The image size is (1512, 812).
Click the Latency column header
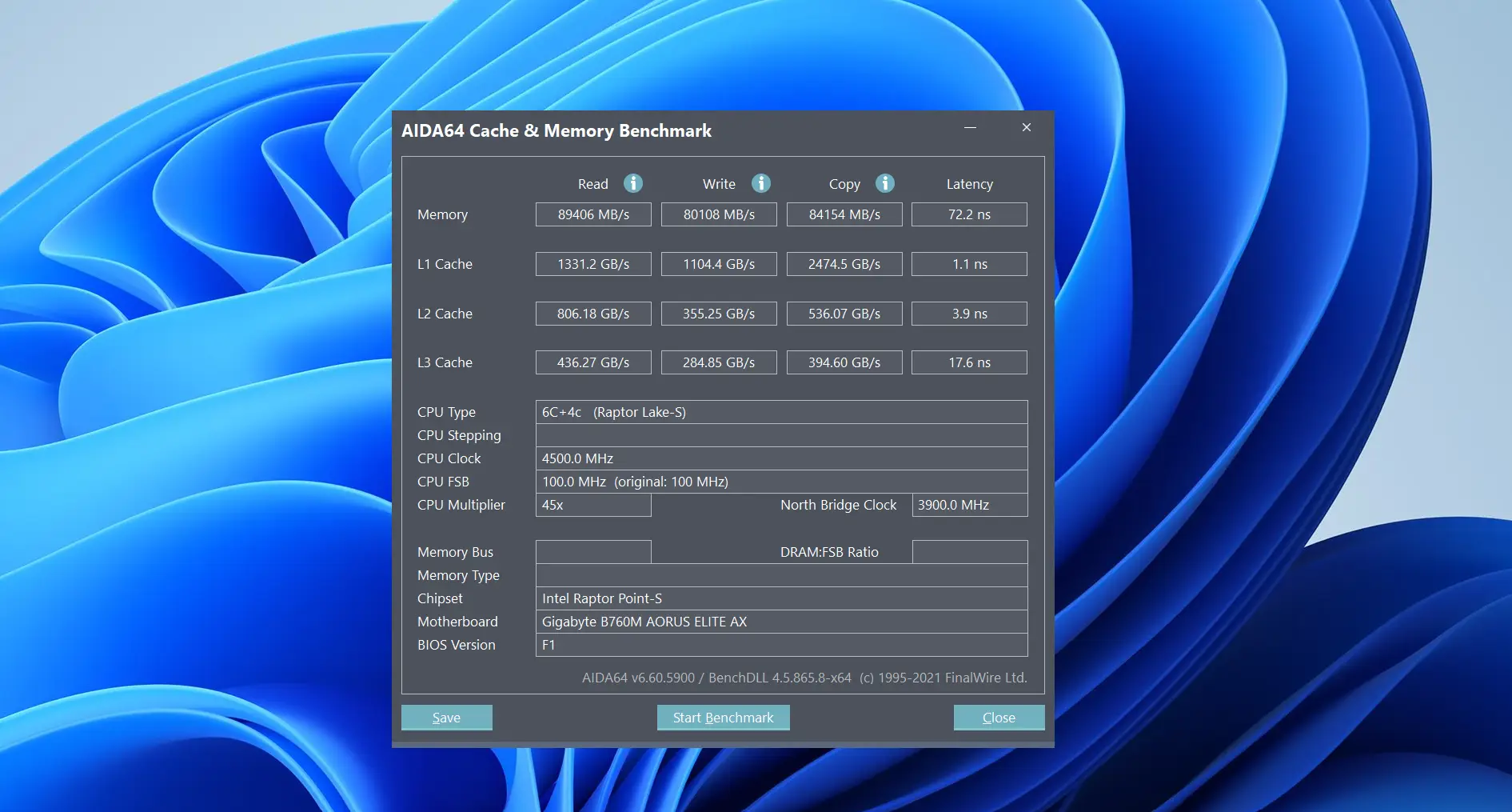coord(969,184)
